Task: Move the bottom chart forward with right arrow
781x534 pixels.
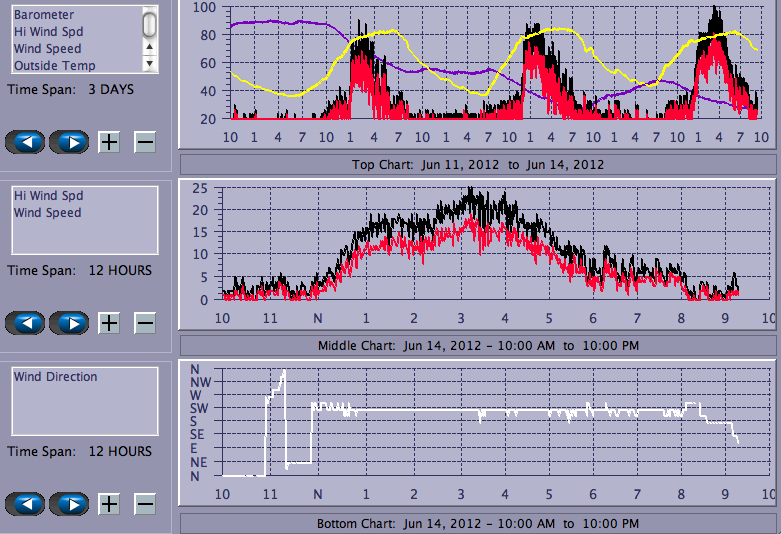Action: (68, 504)
